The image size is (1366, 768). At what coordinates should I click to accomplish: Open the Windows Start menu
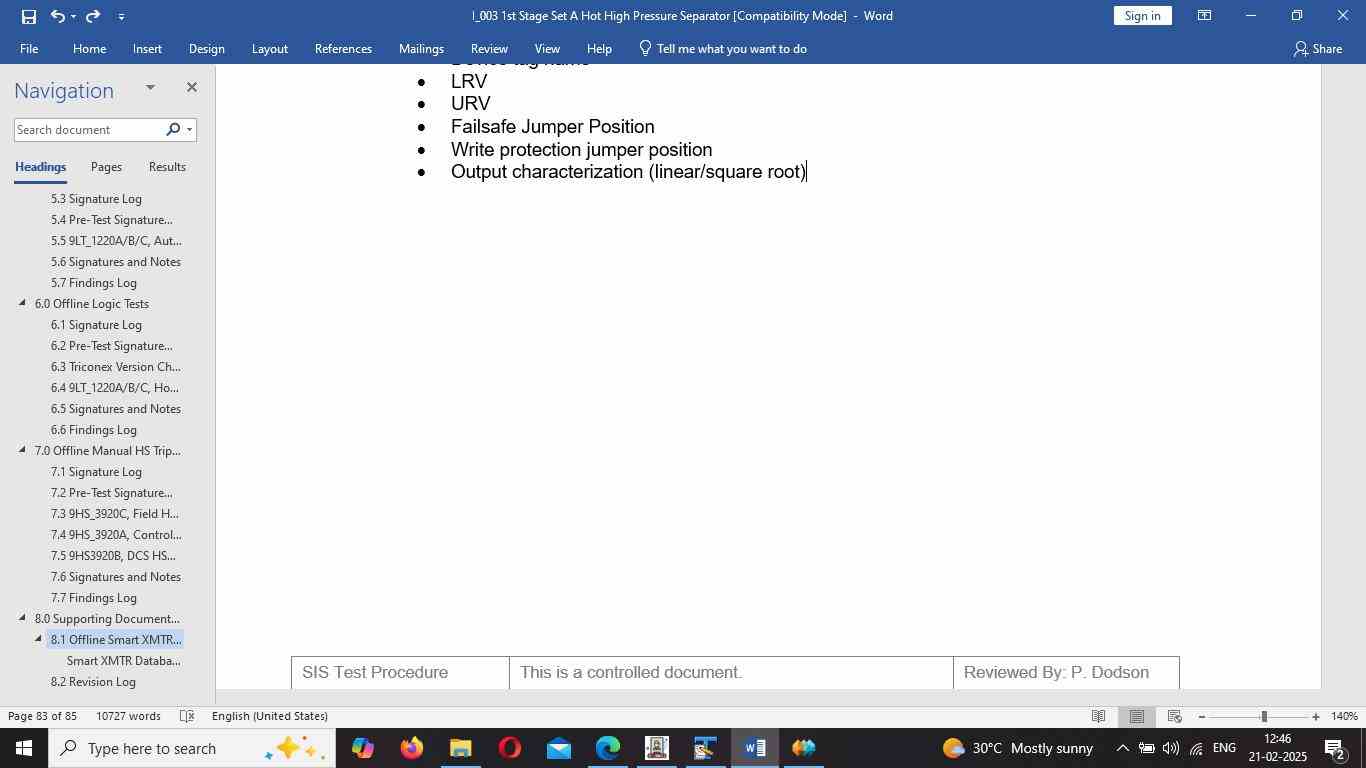pos(24,748)
